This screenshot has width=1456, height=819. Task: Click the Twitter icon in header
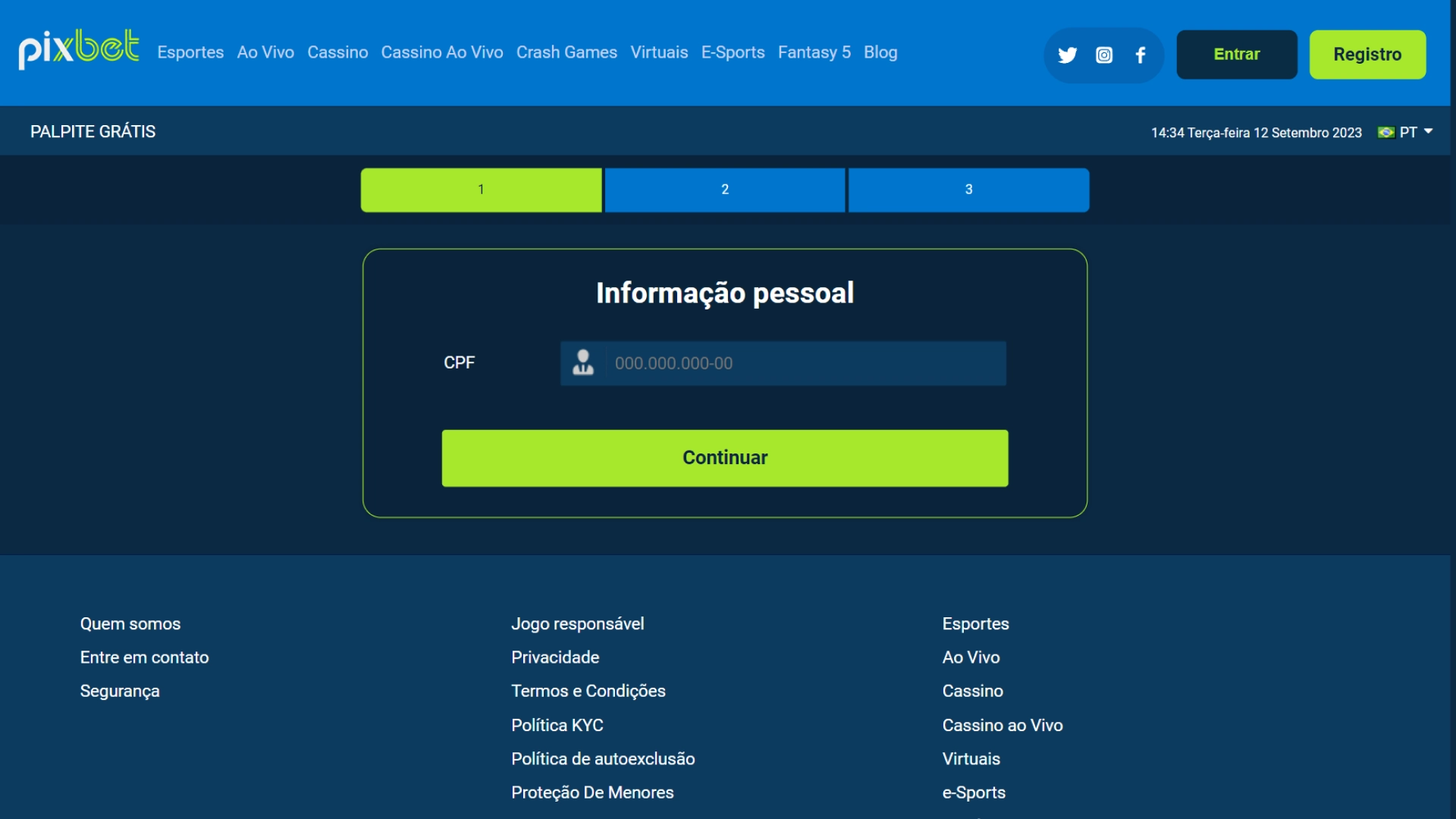(1068, 53)
